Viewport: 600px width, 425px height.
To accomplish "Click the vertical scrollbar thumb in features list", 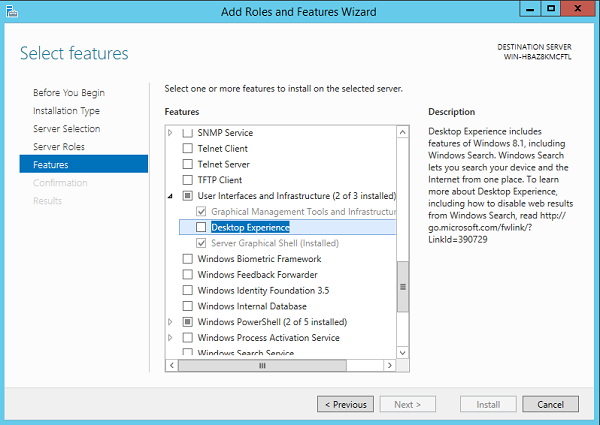I will pyautogui.click(x=403, y=287).
